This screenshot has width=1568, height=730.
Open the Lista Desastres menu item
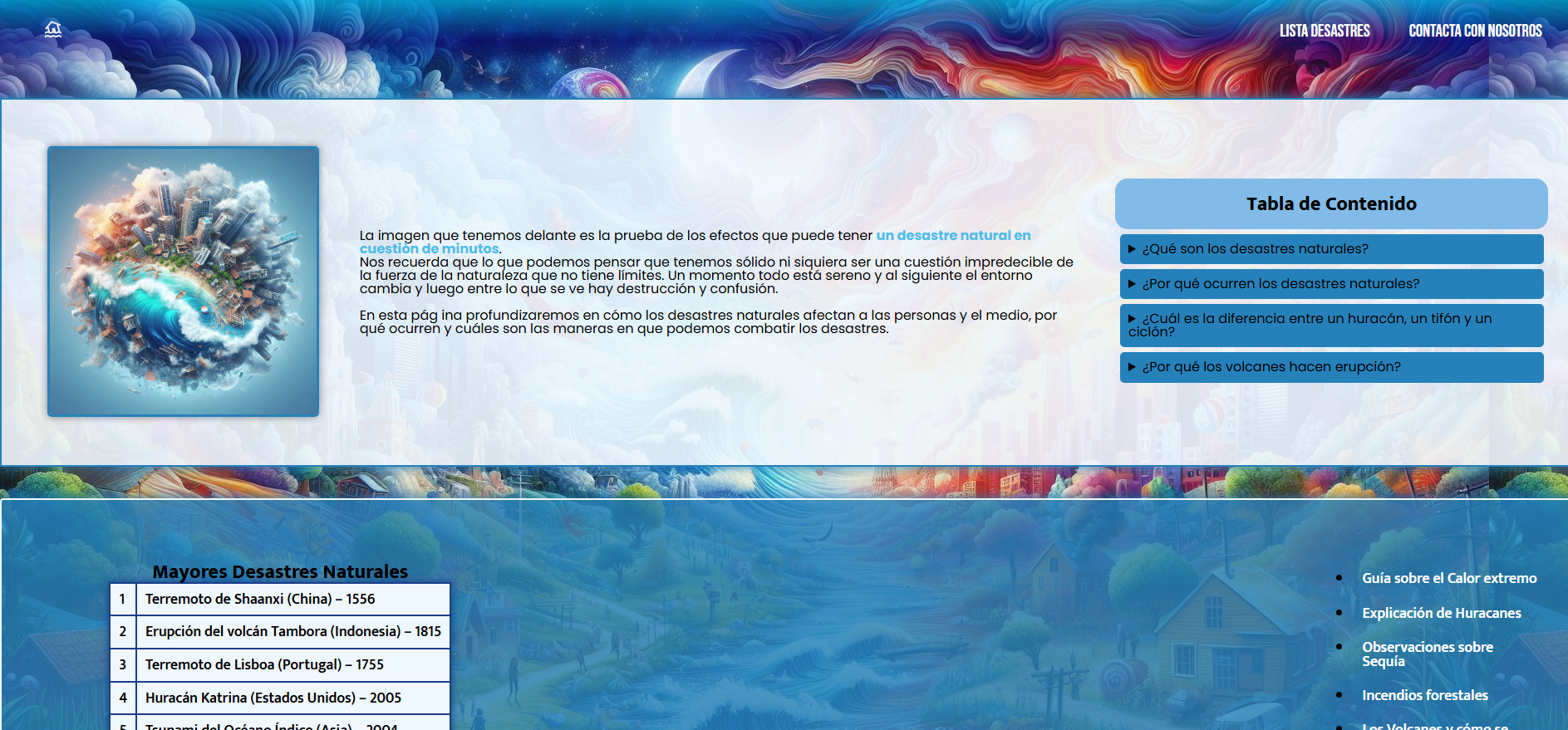(x=1324, y=31)
